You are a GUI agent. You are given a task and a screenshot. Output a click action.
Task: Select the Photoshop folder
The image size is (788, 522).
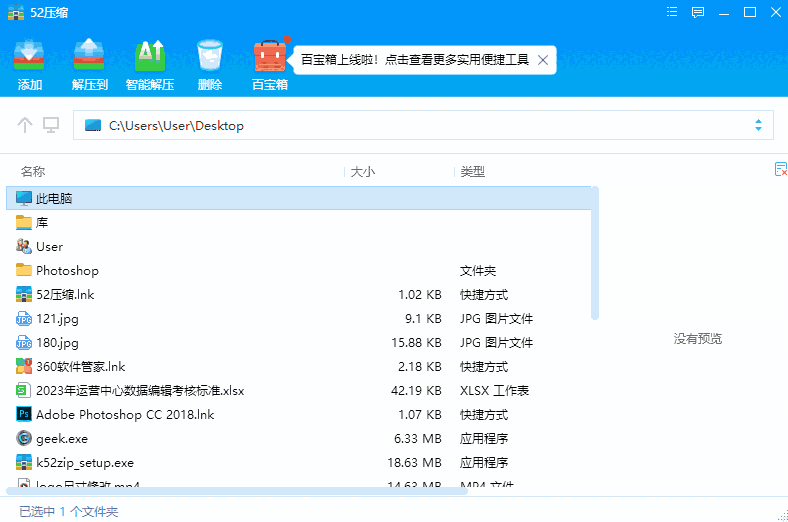[x=299, y=270]
